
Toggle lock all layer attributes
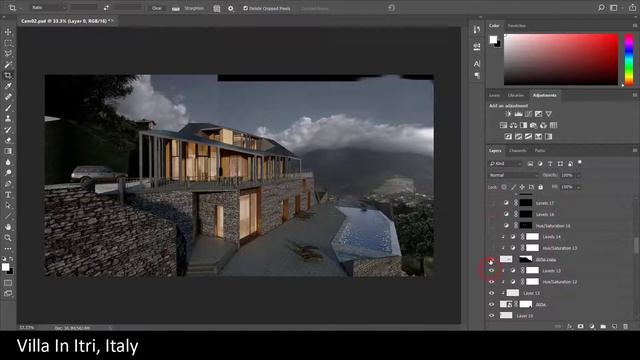(540, 187)
